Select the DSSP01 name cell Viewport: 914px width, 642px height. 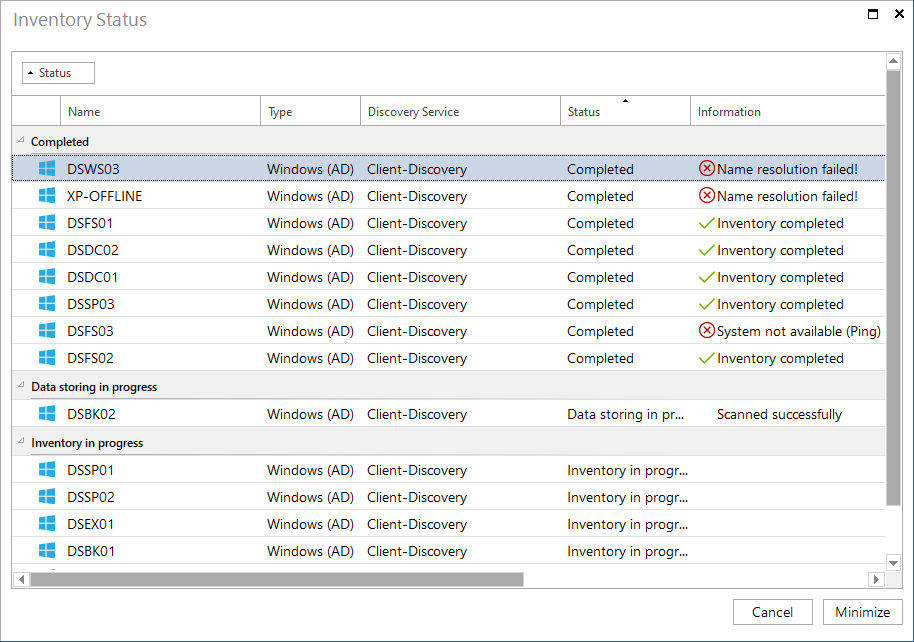90,470
